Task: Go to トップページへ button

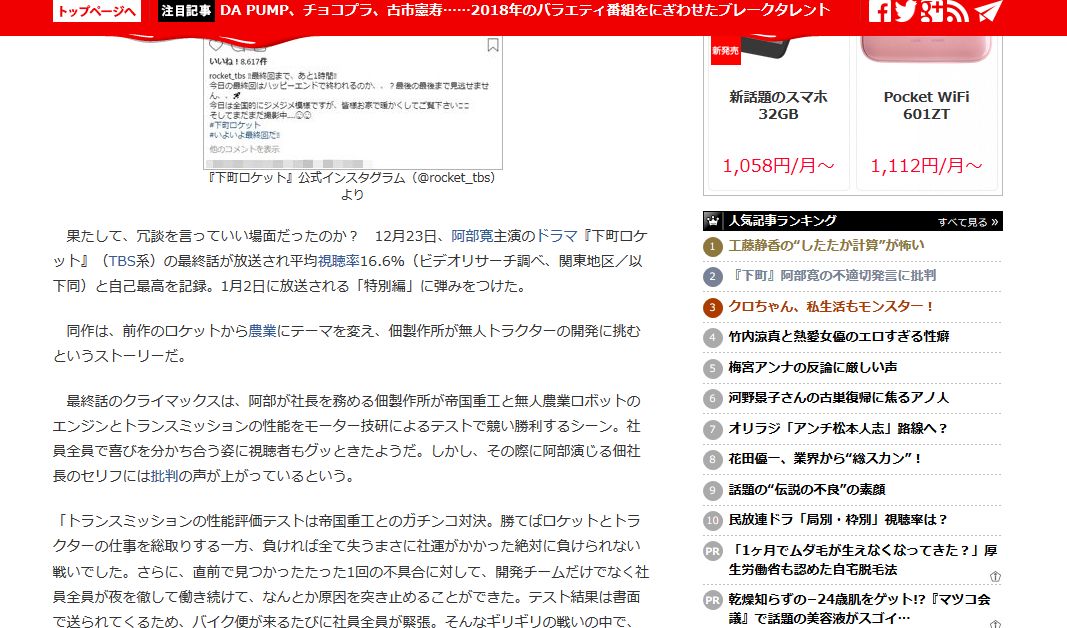Action: pos(97,11)
